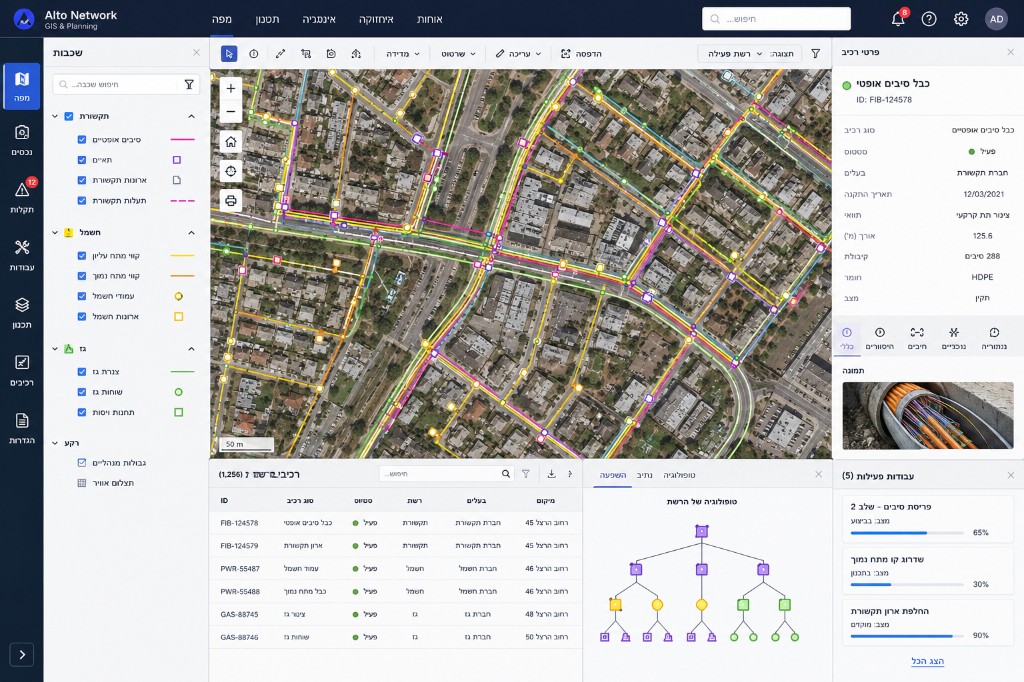Zoom in on the map with plus button
Viewport: 1024px width, 682px height.
pyautogui.click(x=231, y=88)
